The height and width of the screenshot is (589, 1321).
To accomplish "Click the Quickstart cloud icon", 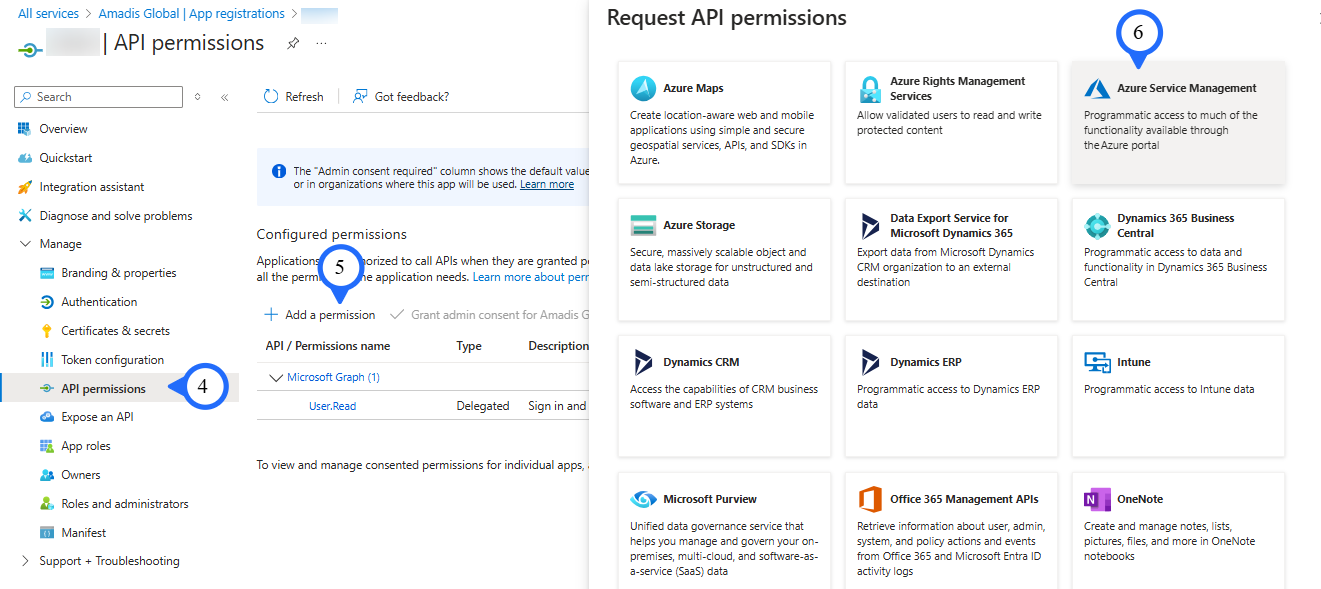I will 25,158.
